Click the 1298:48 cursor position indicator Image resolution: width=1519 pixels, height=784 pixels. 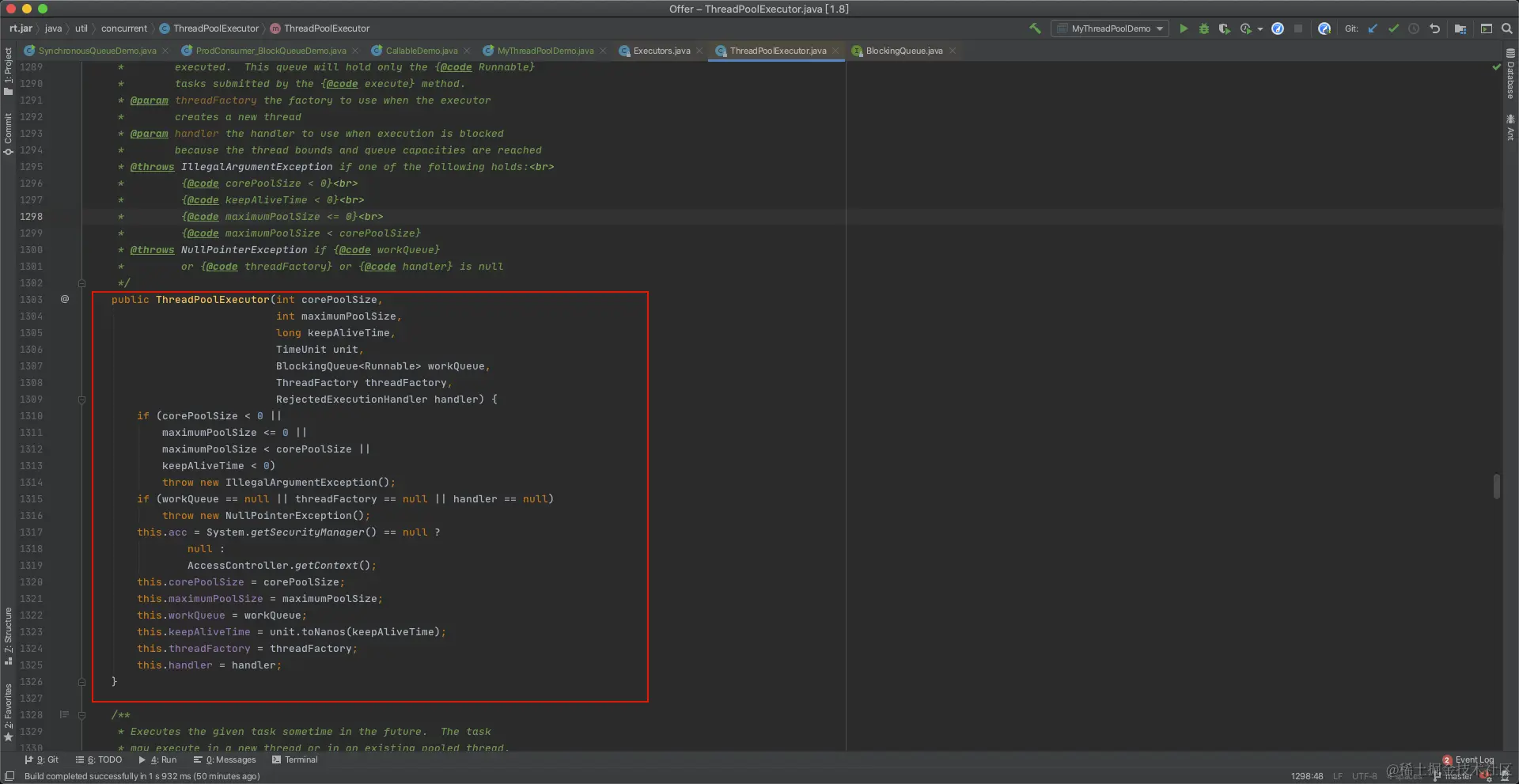(1307, 776)
